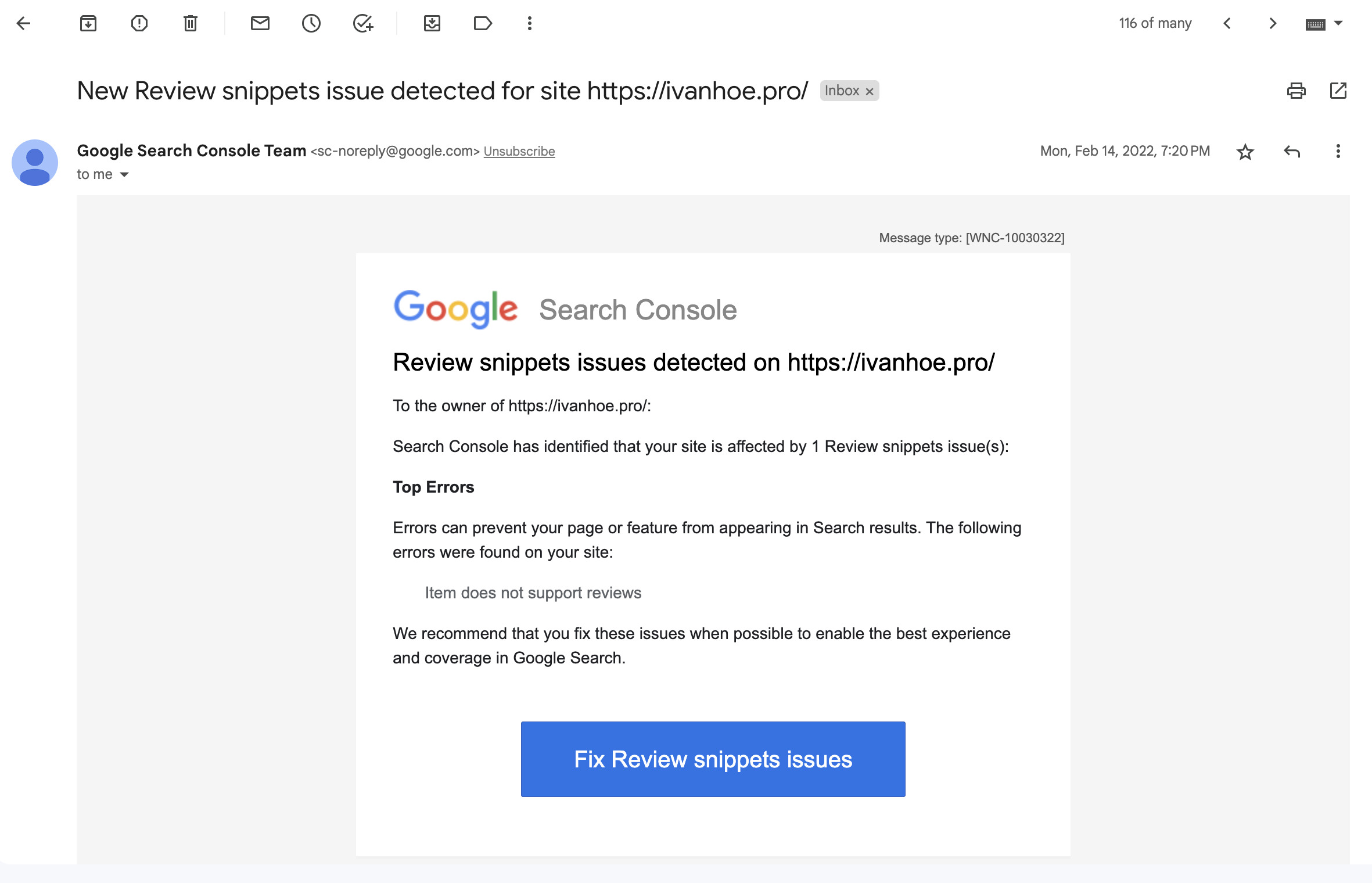This screenshot has width=1372, height=883.
Task: Reply to the Google Search Console Team
Action: click(1292, 152)
